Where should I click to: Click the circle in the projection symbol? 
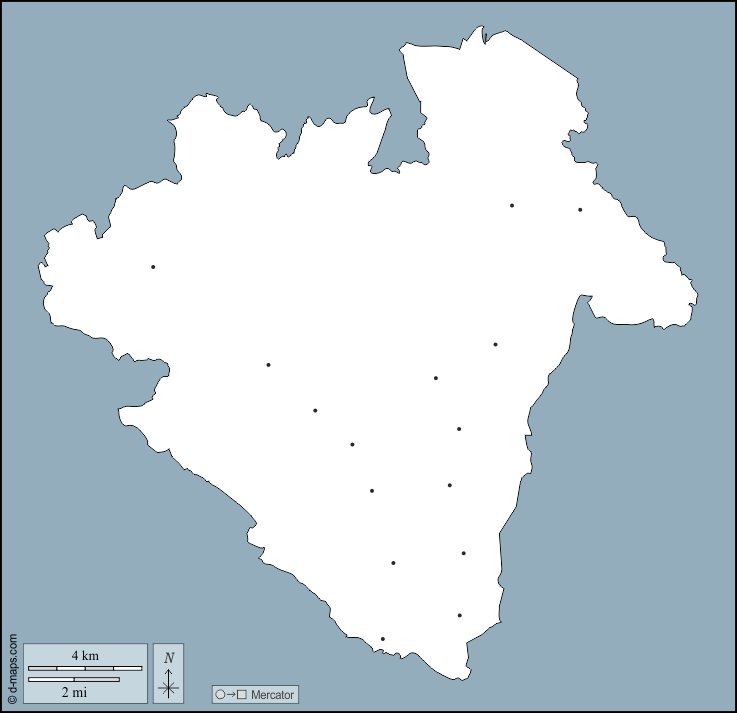pos(220,694)
